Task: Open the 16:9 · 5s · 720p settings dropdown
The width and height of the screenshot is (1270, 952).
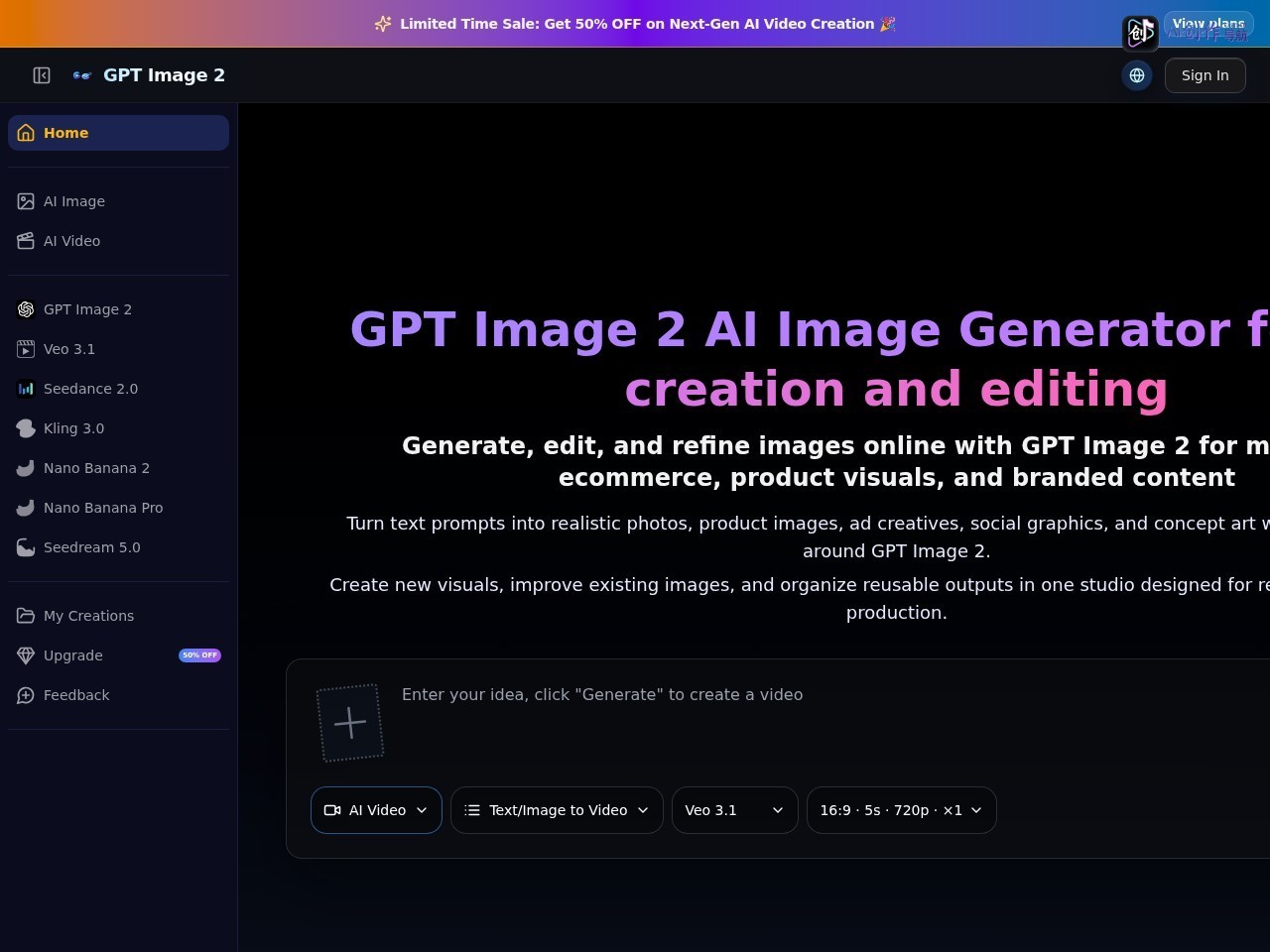Action: (x=901, y=810)
